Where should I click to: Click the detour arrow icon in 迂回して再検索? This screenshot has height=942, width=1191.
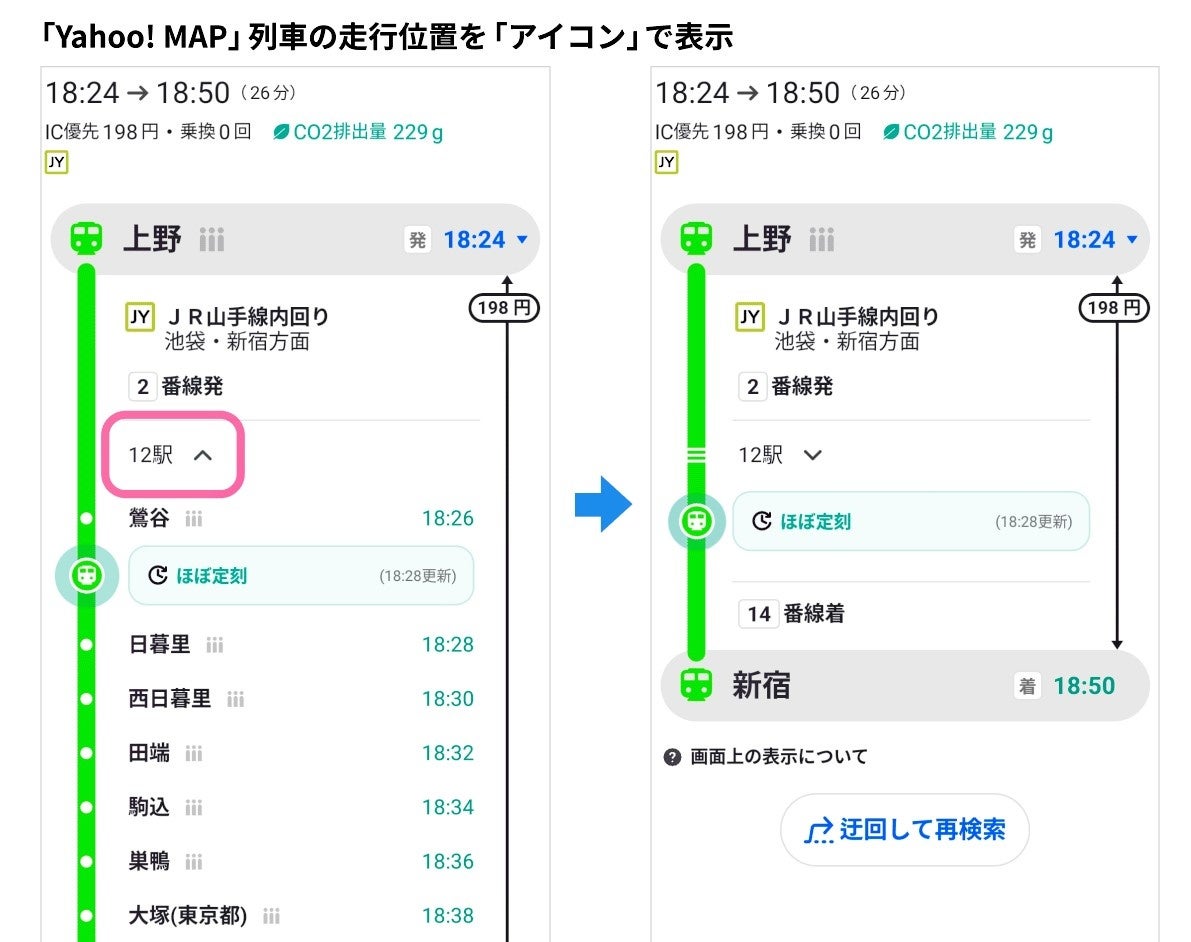pos(819,831)
